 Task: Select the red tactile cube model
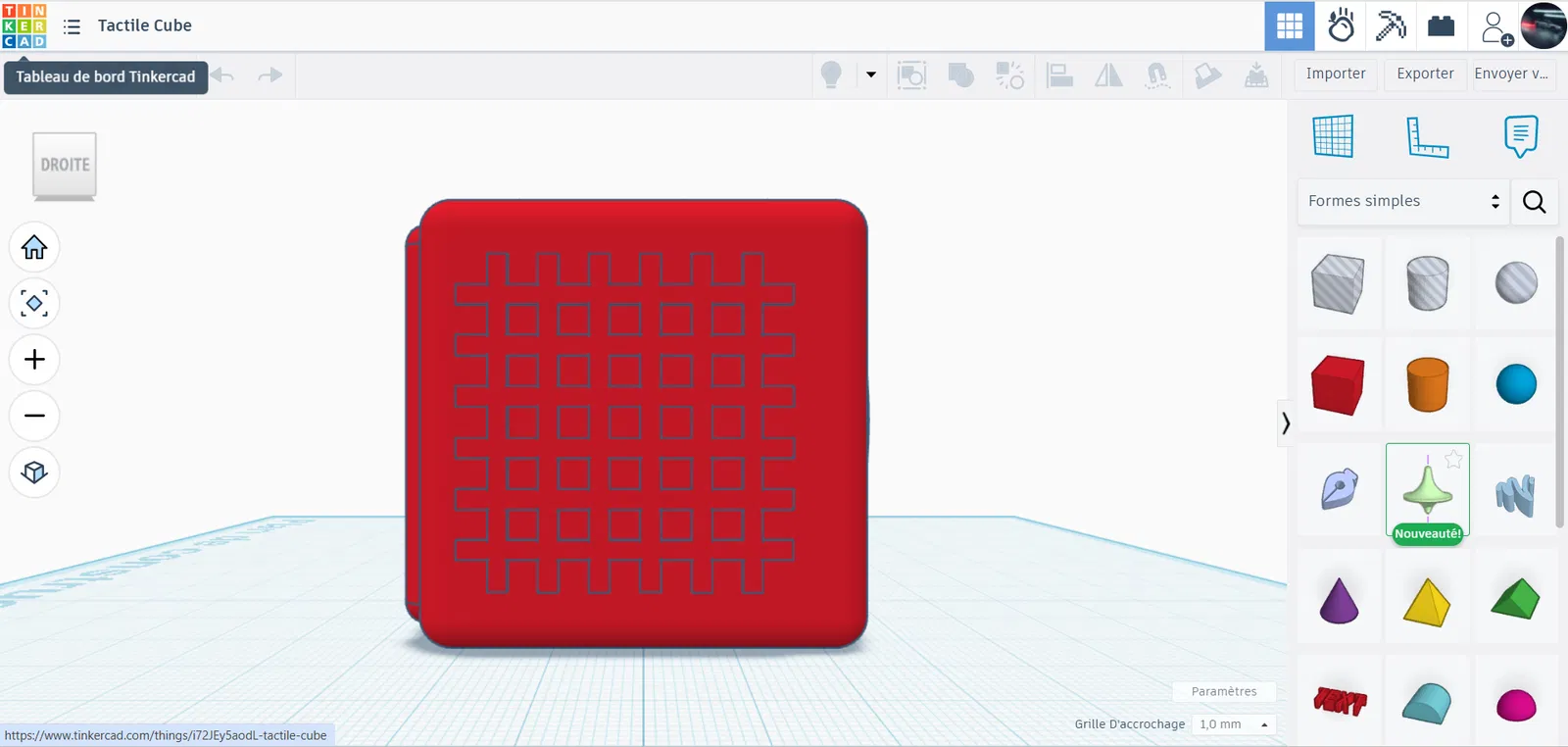pos(637,423)
